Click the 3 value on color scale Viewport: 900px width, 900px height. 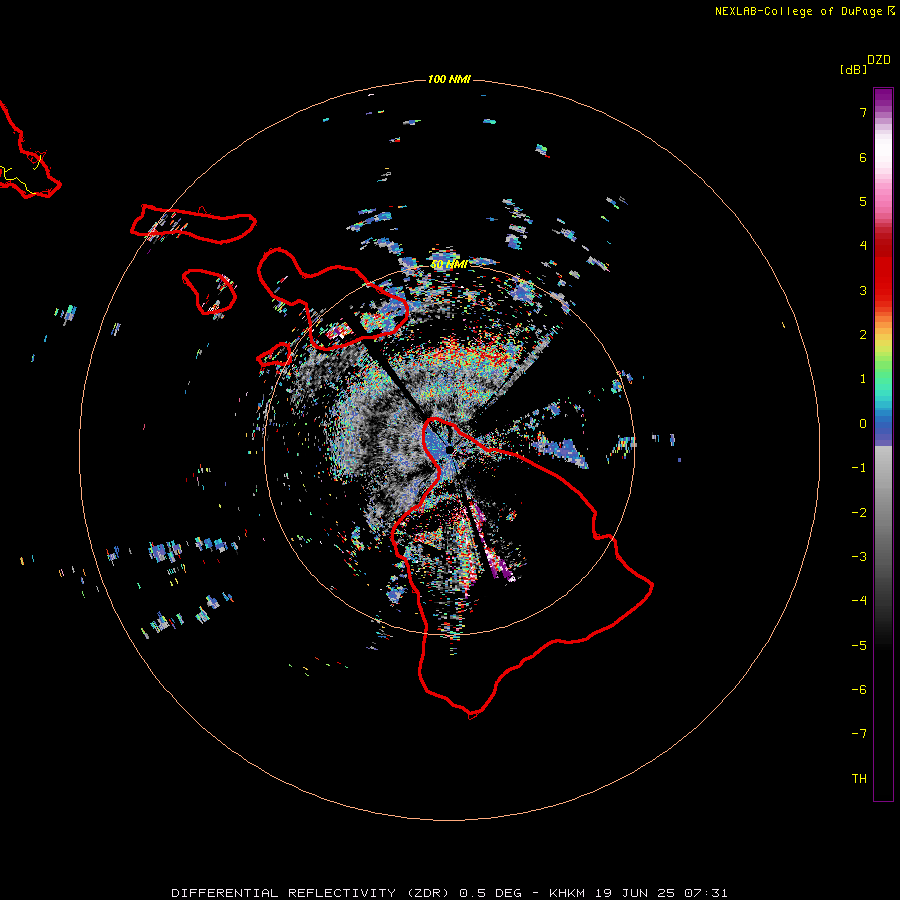pos(863,290)
